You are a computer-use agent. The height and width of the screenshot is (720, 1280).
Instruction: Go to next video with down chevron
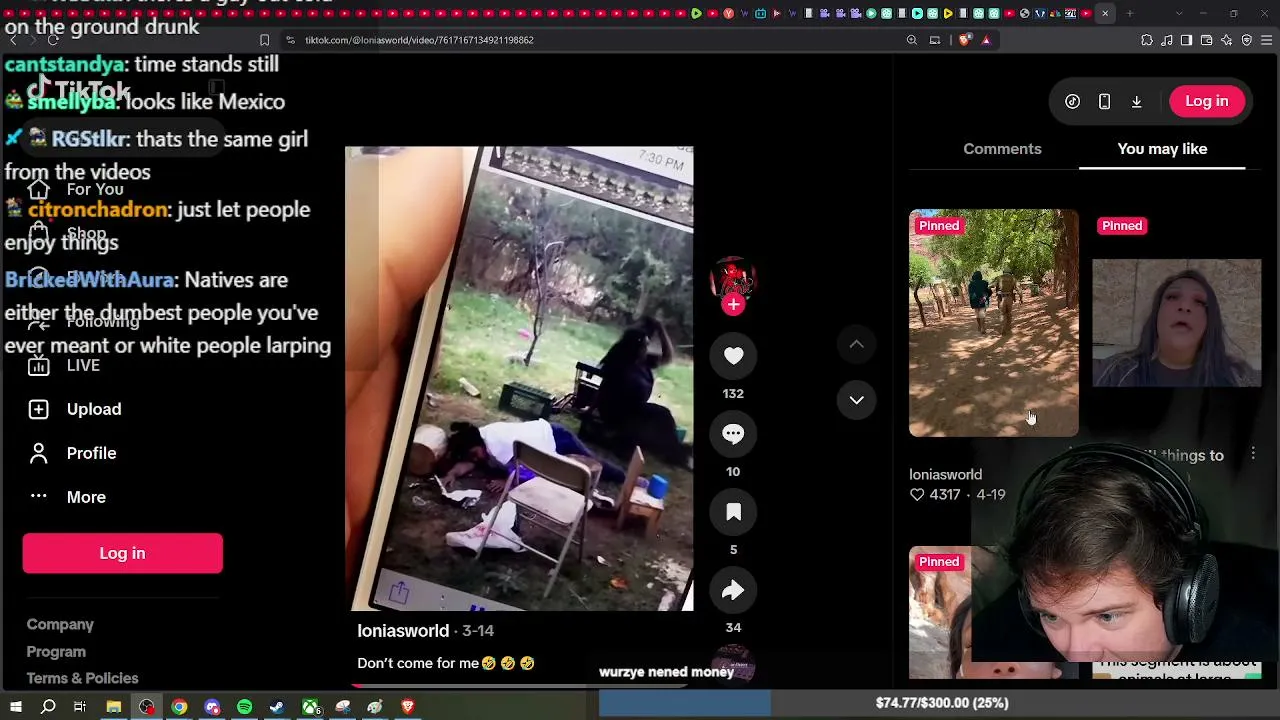(857, 400)
